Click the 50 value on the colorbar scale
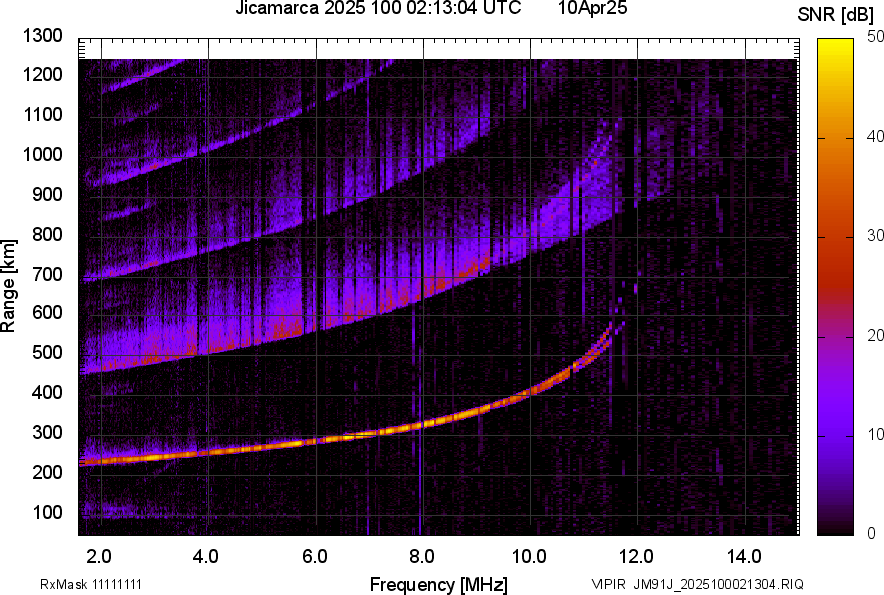 [875, 36]
